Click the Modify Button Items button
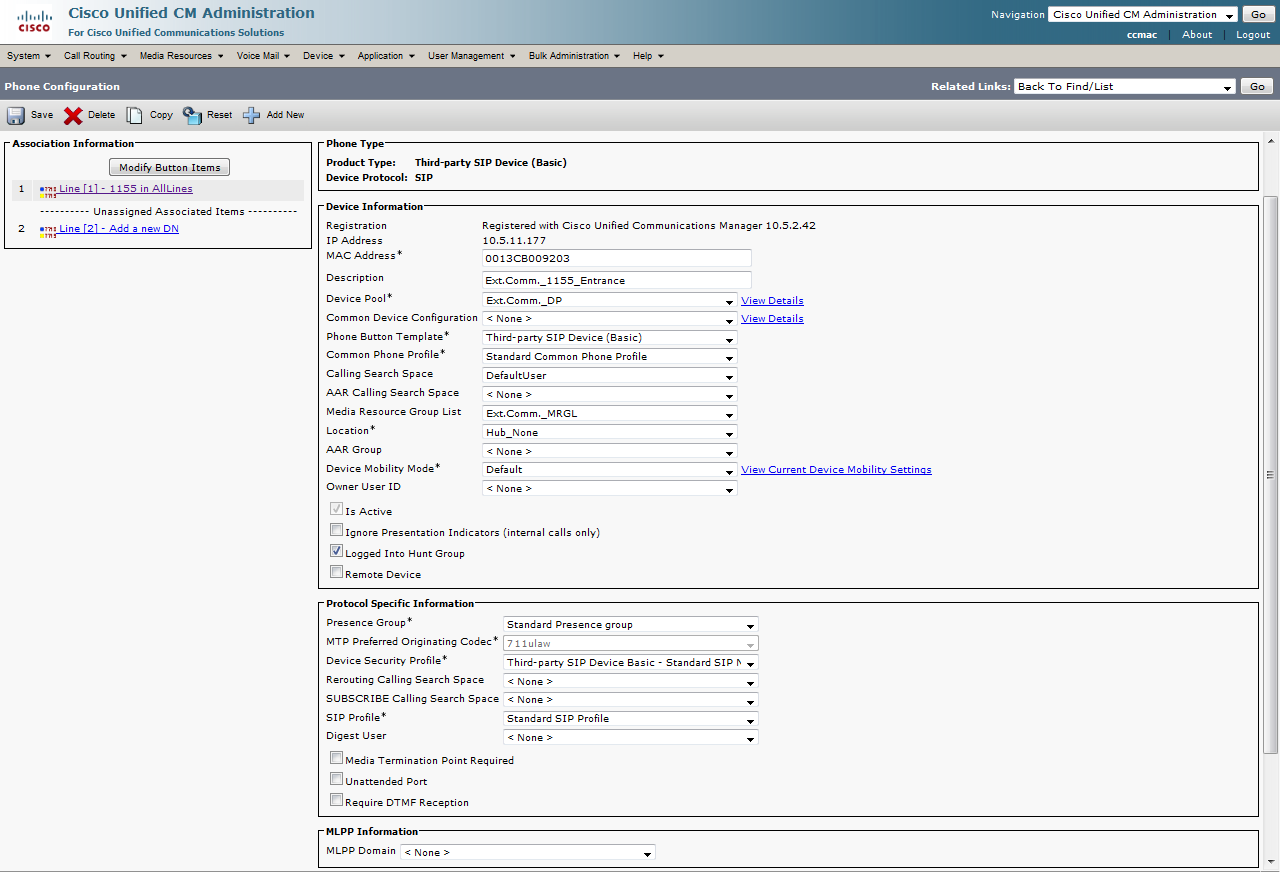Screen dimensions: 1280x872 pos(169,167)
